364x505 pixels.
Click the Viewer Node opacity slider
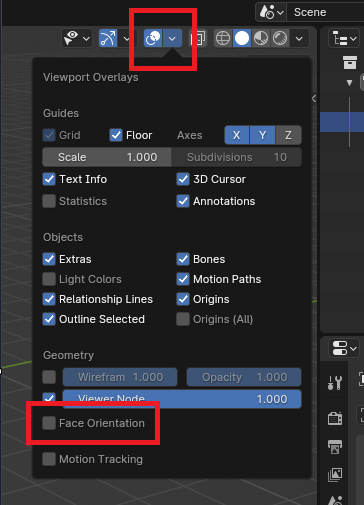click(182, 399)
